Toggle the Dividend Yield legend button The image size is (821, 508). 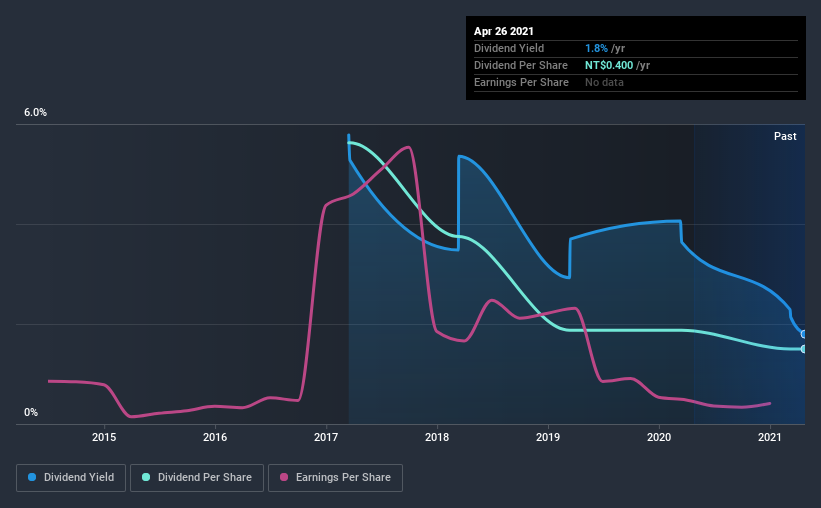(71, 478)
